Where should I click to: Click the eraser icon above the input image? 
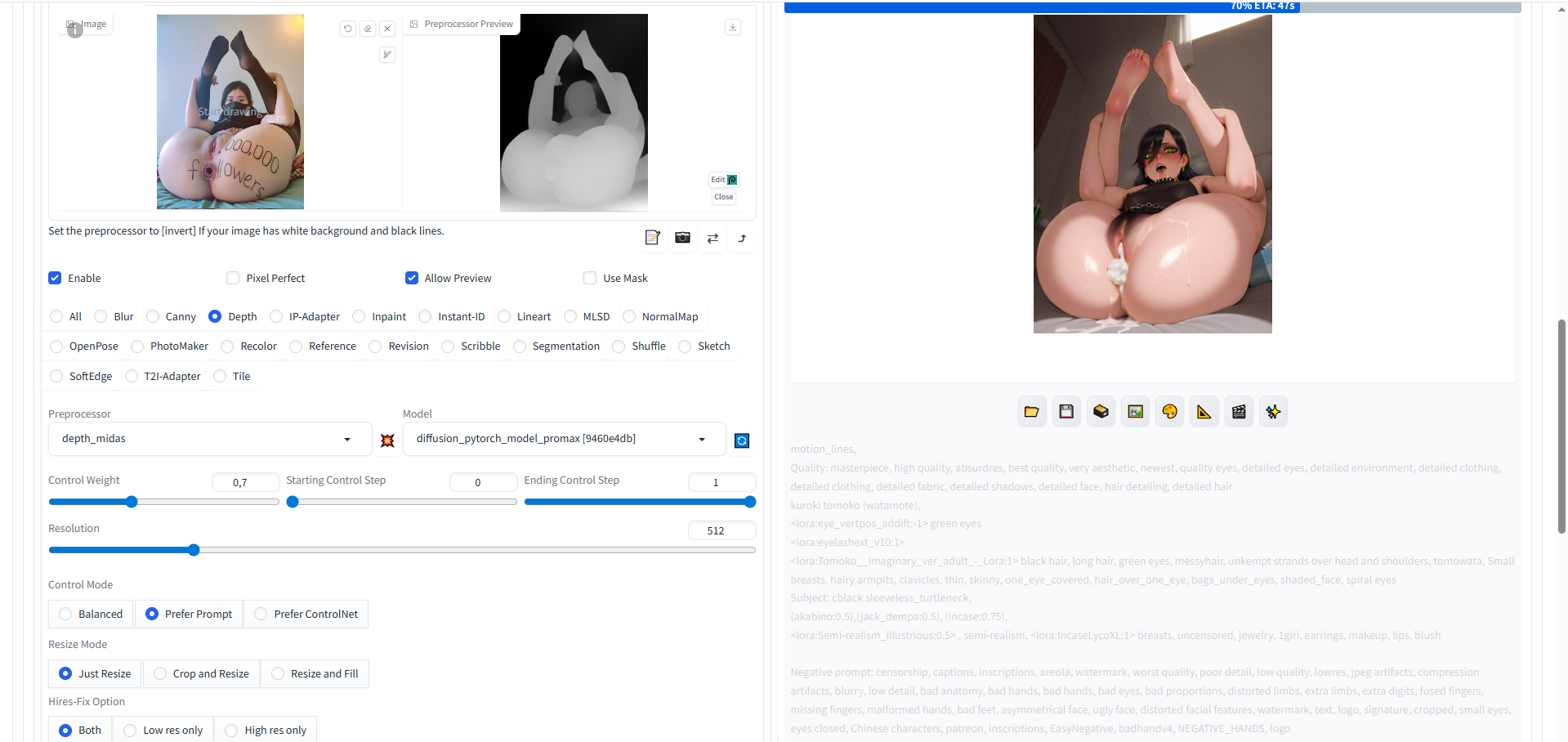click(368, 29)
